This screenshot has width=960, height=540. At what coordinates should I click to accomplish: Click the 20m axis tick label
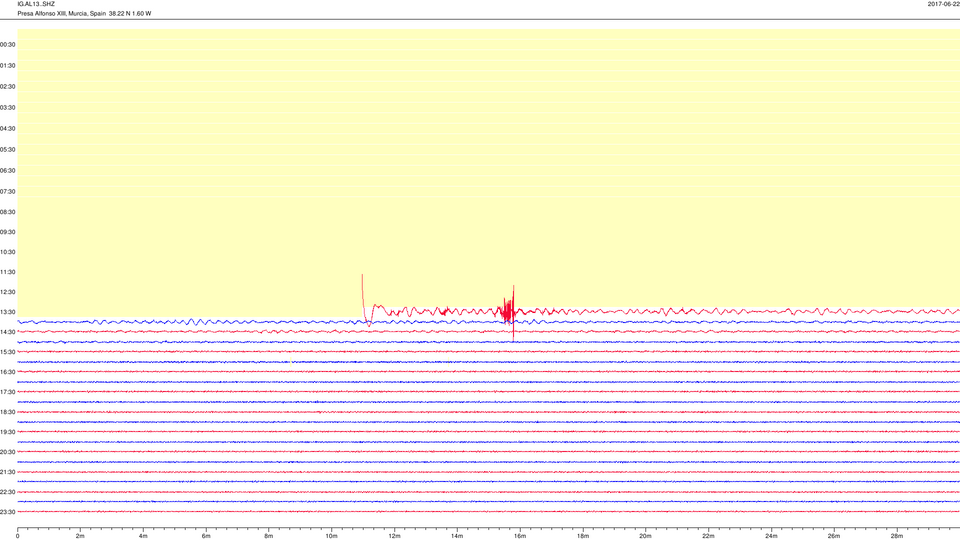pyautogui.click(x=645, y=536)
